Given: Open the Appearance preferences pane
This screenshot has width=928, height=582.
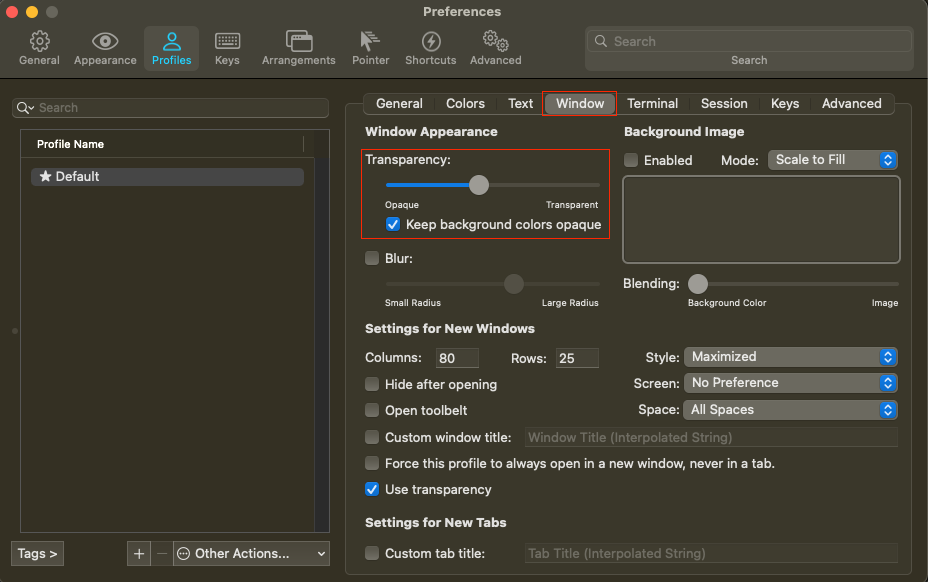Looking at the screenshot, I should 105,48.
